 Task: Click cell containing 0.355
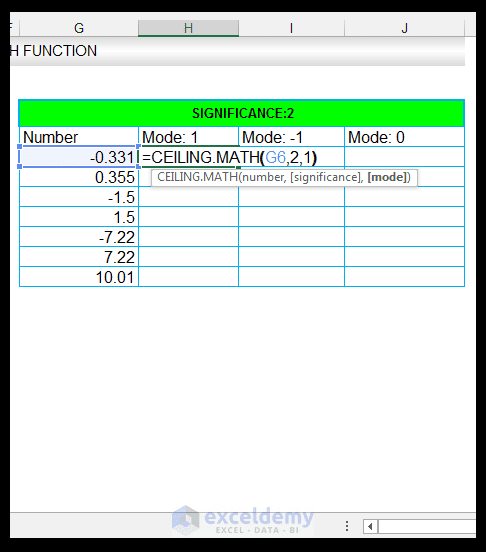point(79,177)
